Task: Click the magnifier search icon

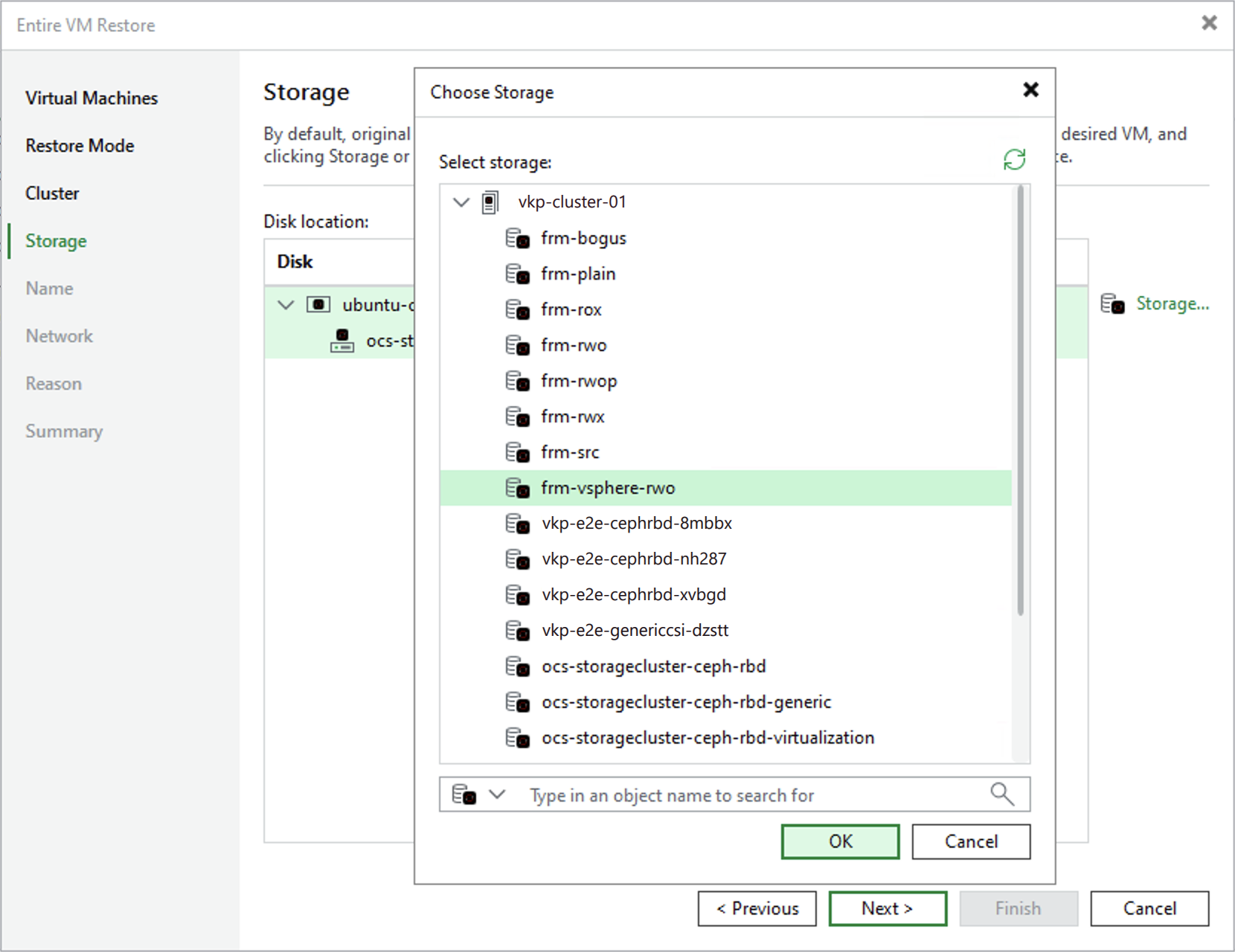Action: pyautogui.click(x=1002, y=794)
